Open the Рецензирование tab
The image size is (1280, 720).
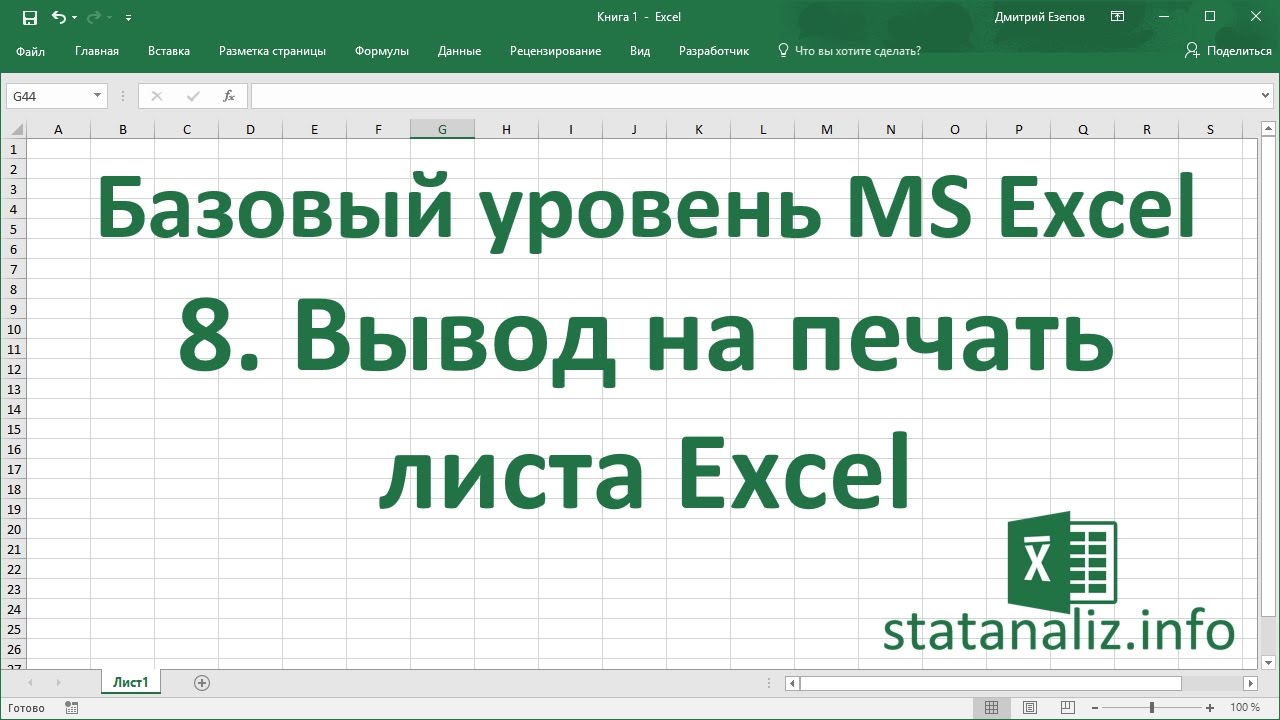click(x=555, y=51)
